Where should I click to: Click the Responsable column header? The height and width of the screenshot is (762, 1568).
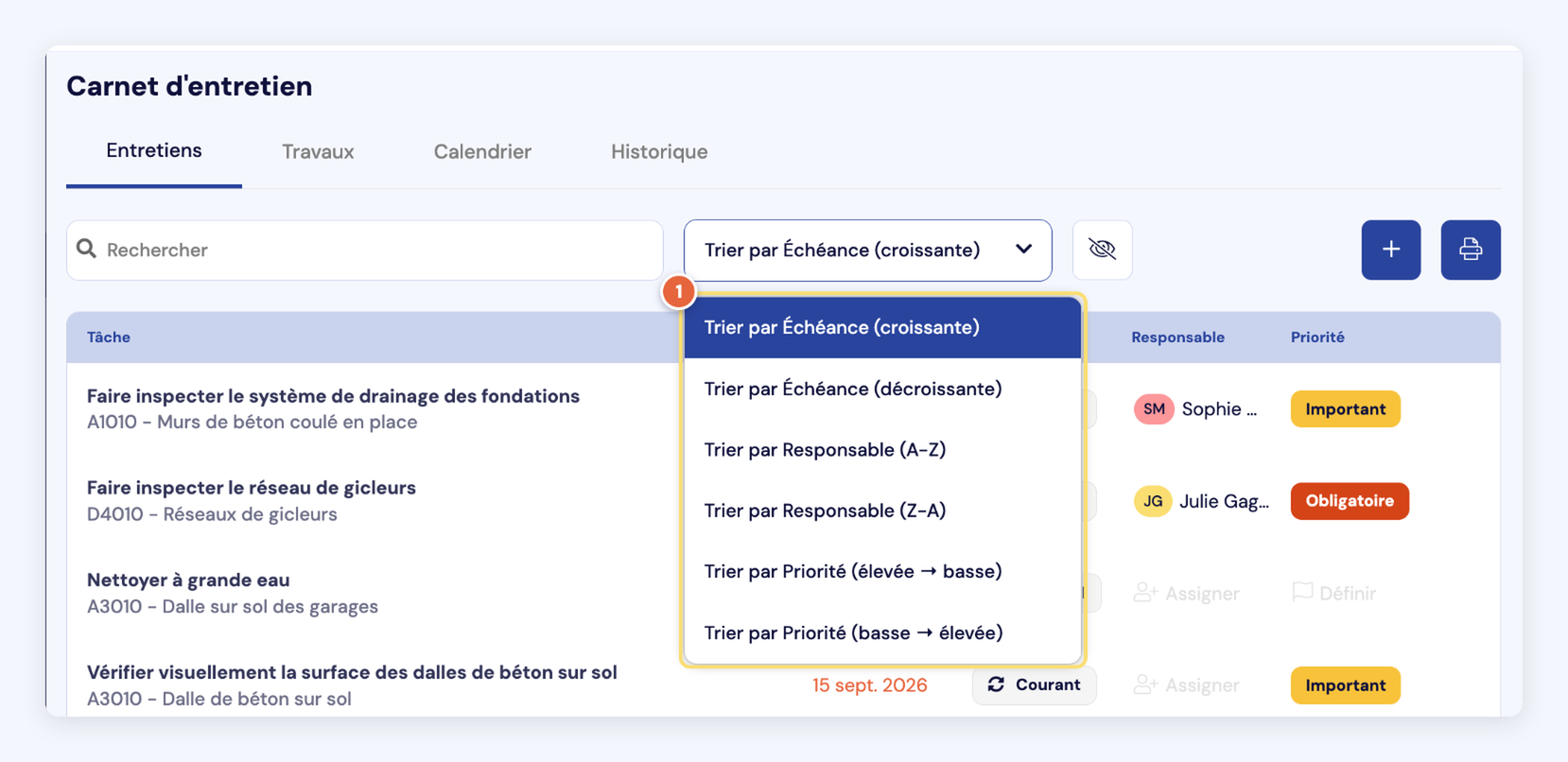[1177, 338]
